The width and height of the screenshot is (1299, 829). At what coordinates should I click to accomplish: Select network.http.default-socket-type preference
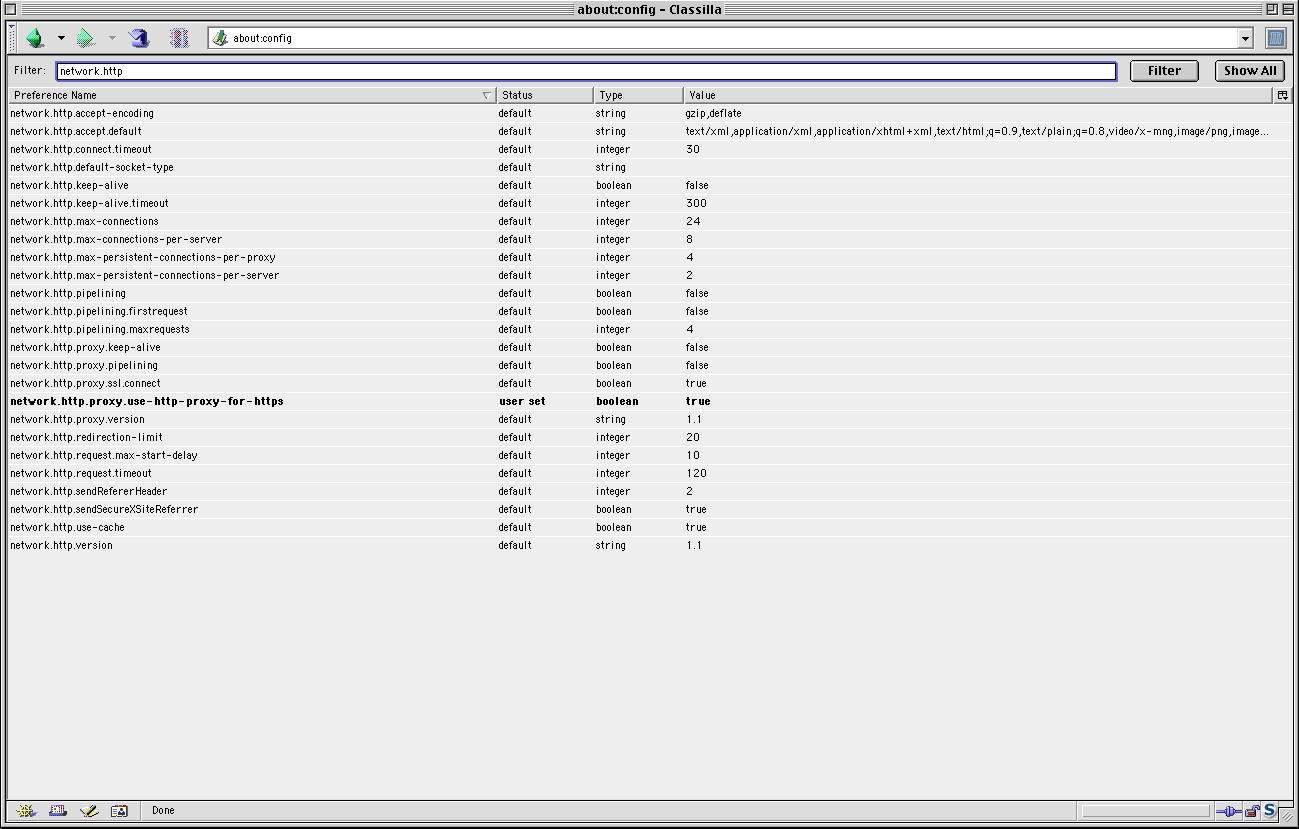tap(650, 167)
